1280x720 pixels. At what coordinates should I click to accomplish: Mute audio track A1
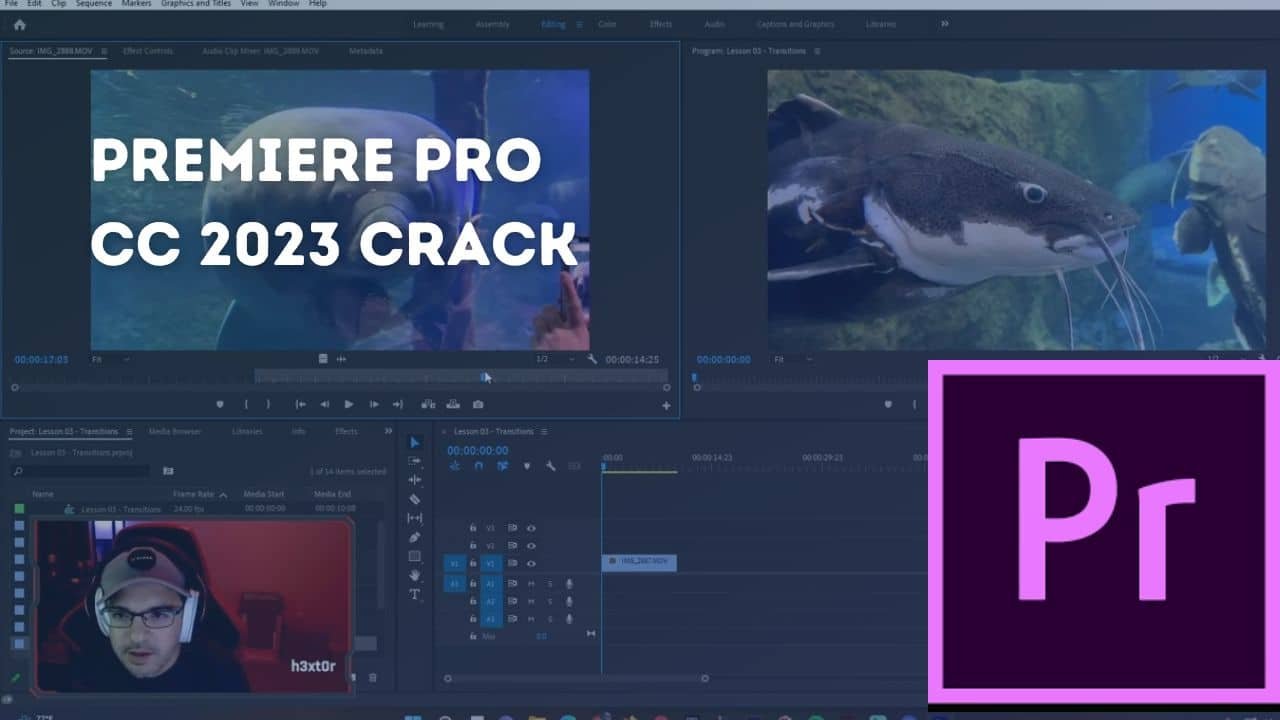[531, 583]
